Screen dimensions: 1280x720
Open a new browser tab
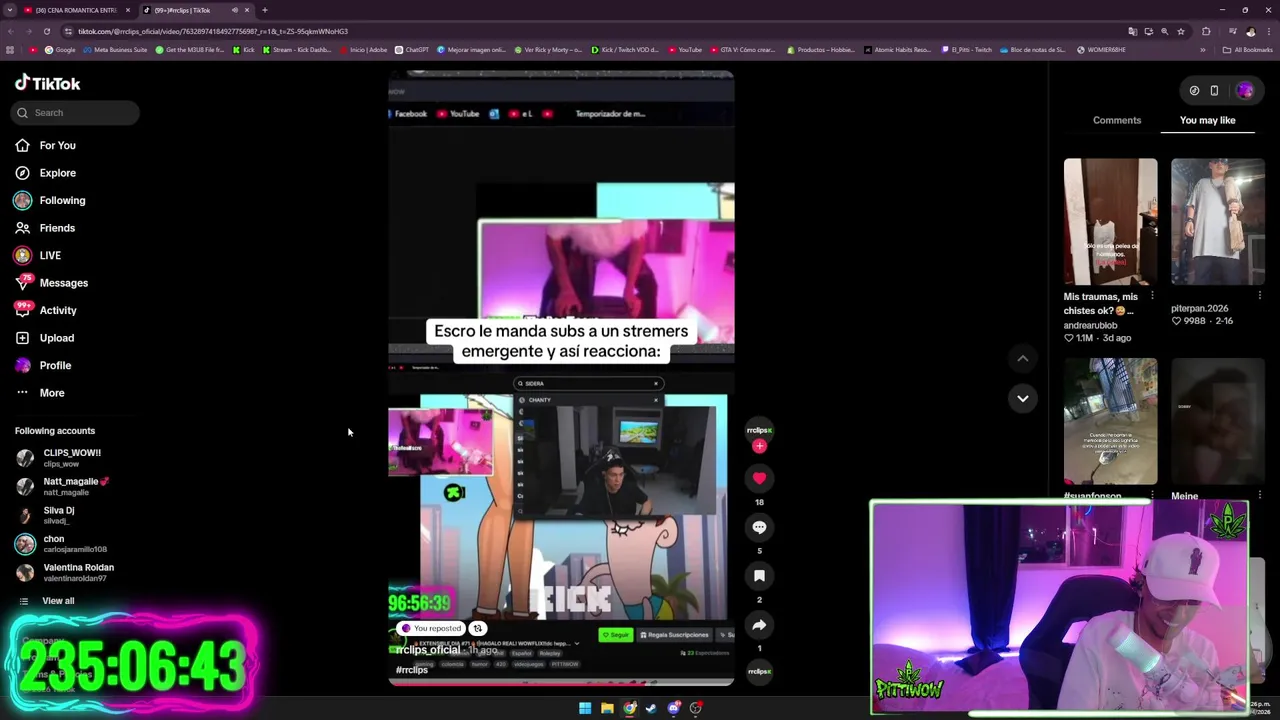pyautogui.click(x=264, y=10)
